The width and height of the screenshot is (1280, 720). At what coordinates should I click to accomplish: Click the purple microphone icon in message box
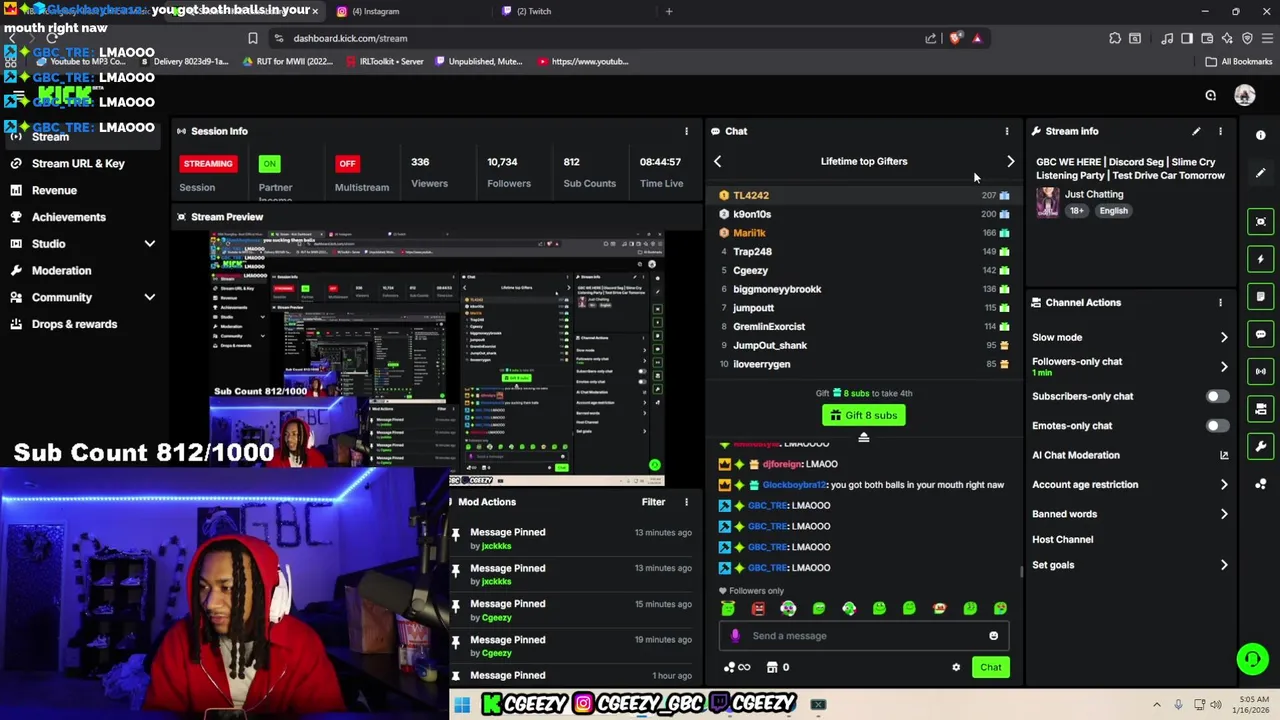click(x=735, y=636)
